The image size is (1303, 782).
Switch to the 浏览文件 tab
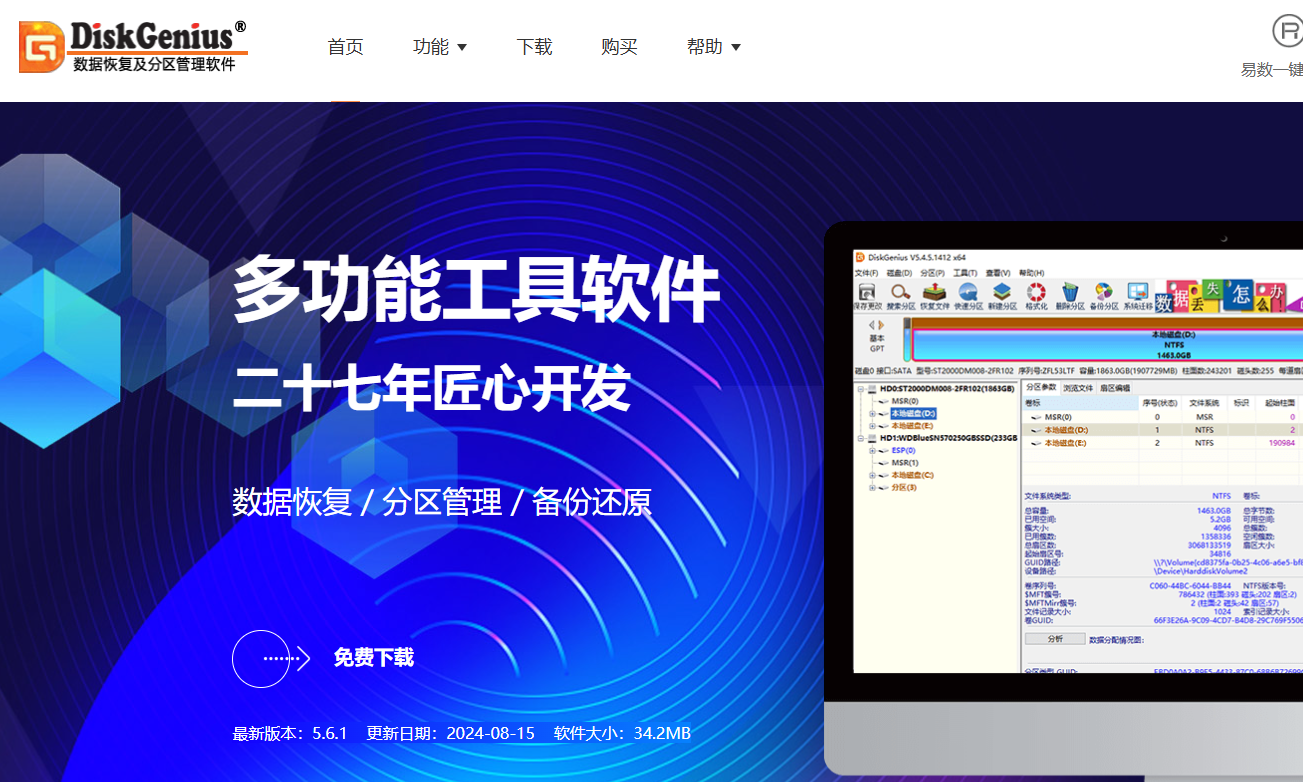click(x=1078, y=388)
